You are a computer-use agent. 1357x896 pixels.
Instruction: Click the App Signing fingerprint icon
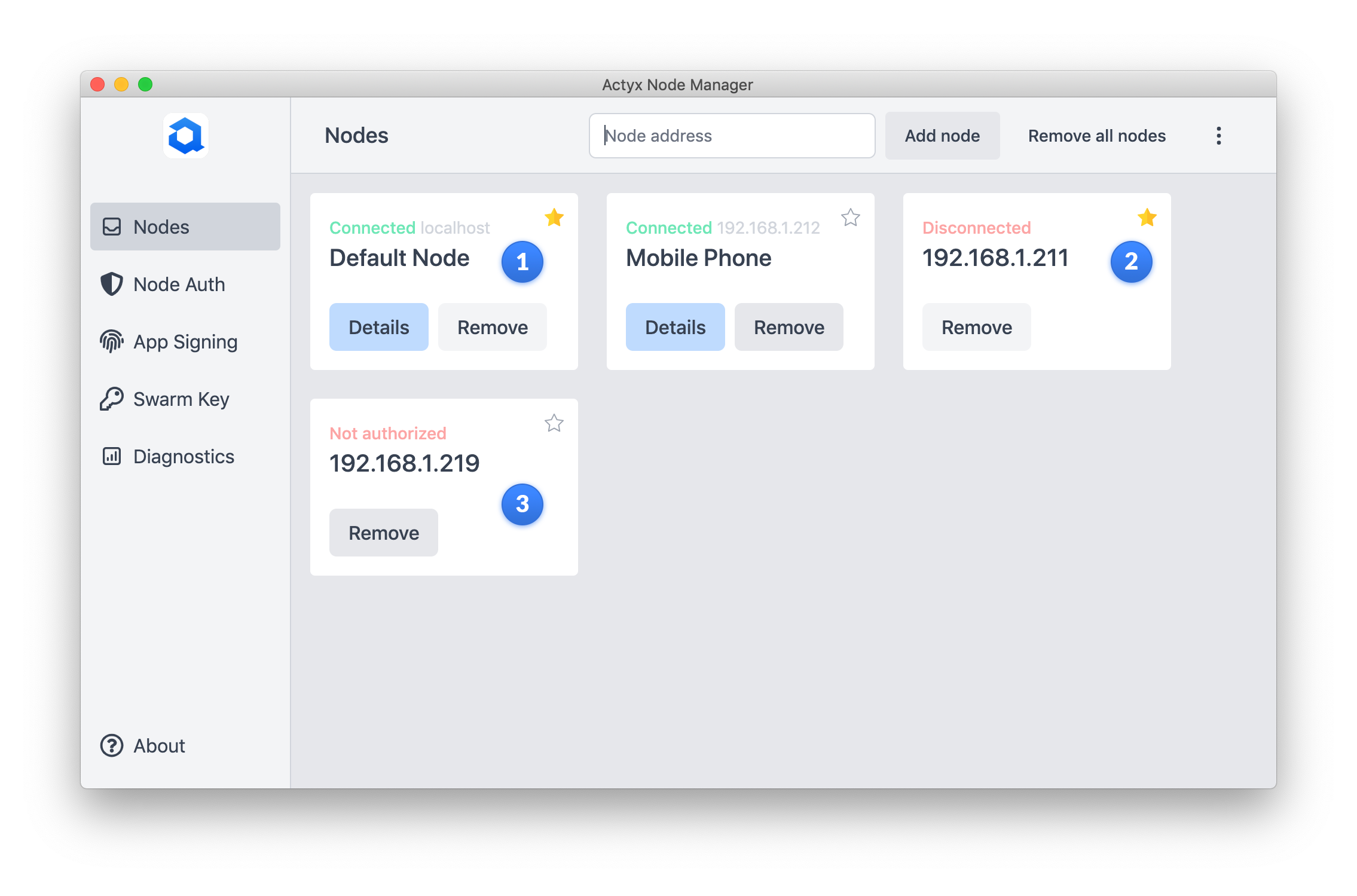tap(112, 341)
